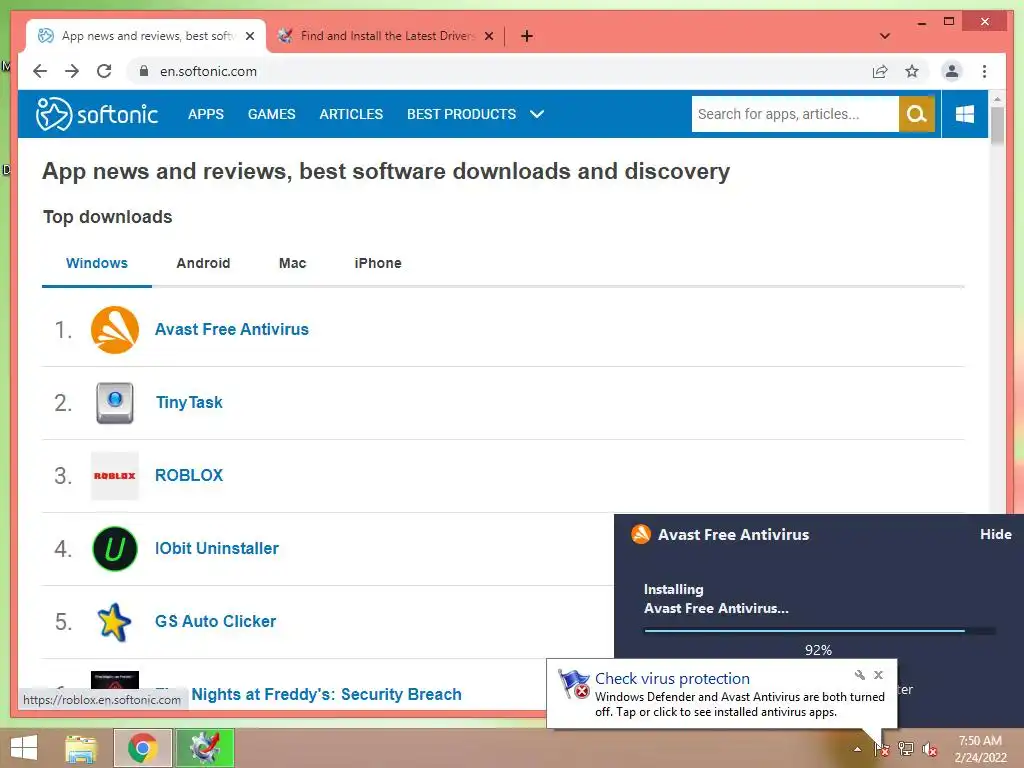1024x768 pixels.
Task: Click the wrench icon in virus protection notification
Action: [859, 675]
